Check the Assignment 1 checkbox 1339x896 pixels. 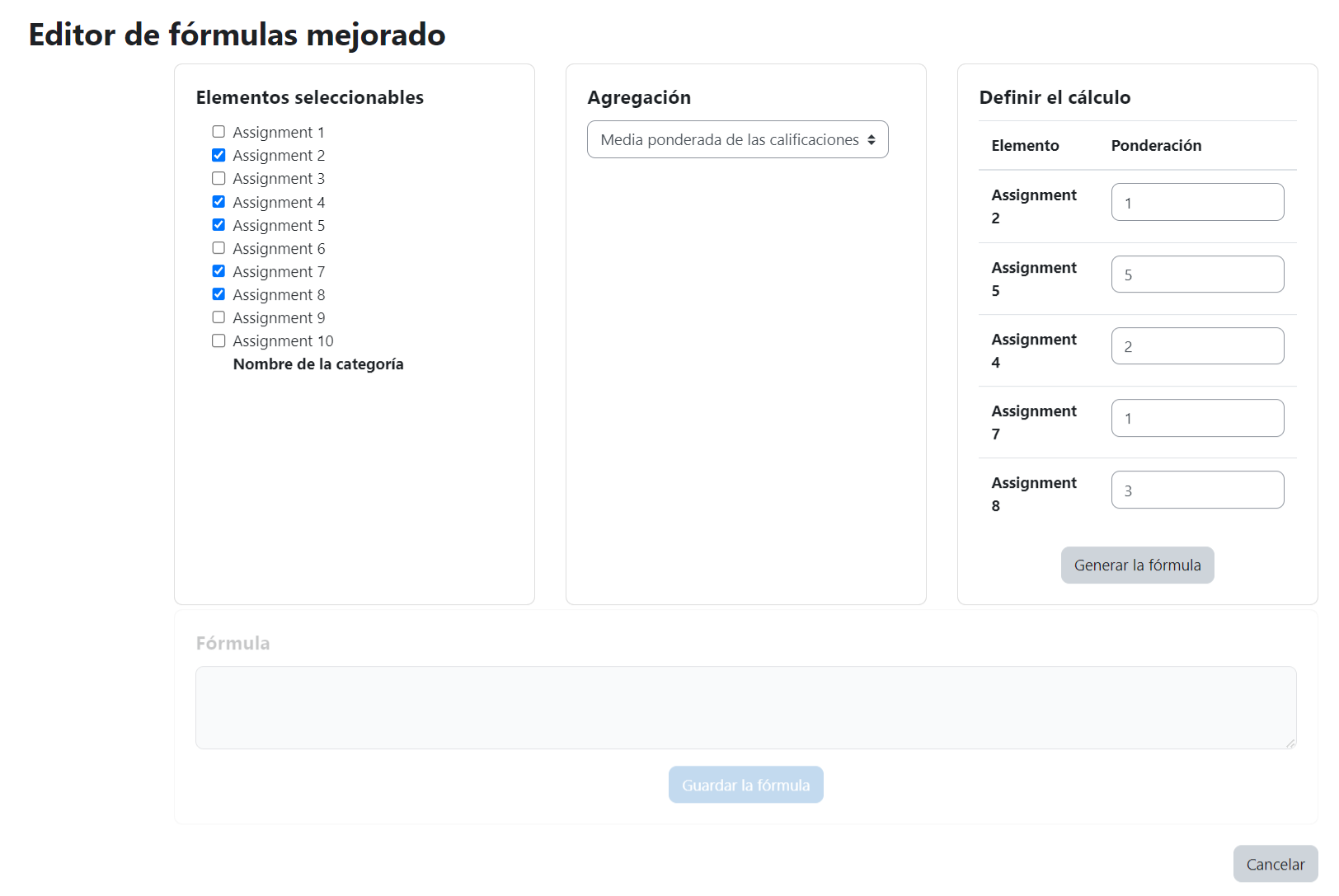[x=218, y=132]
